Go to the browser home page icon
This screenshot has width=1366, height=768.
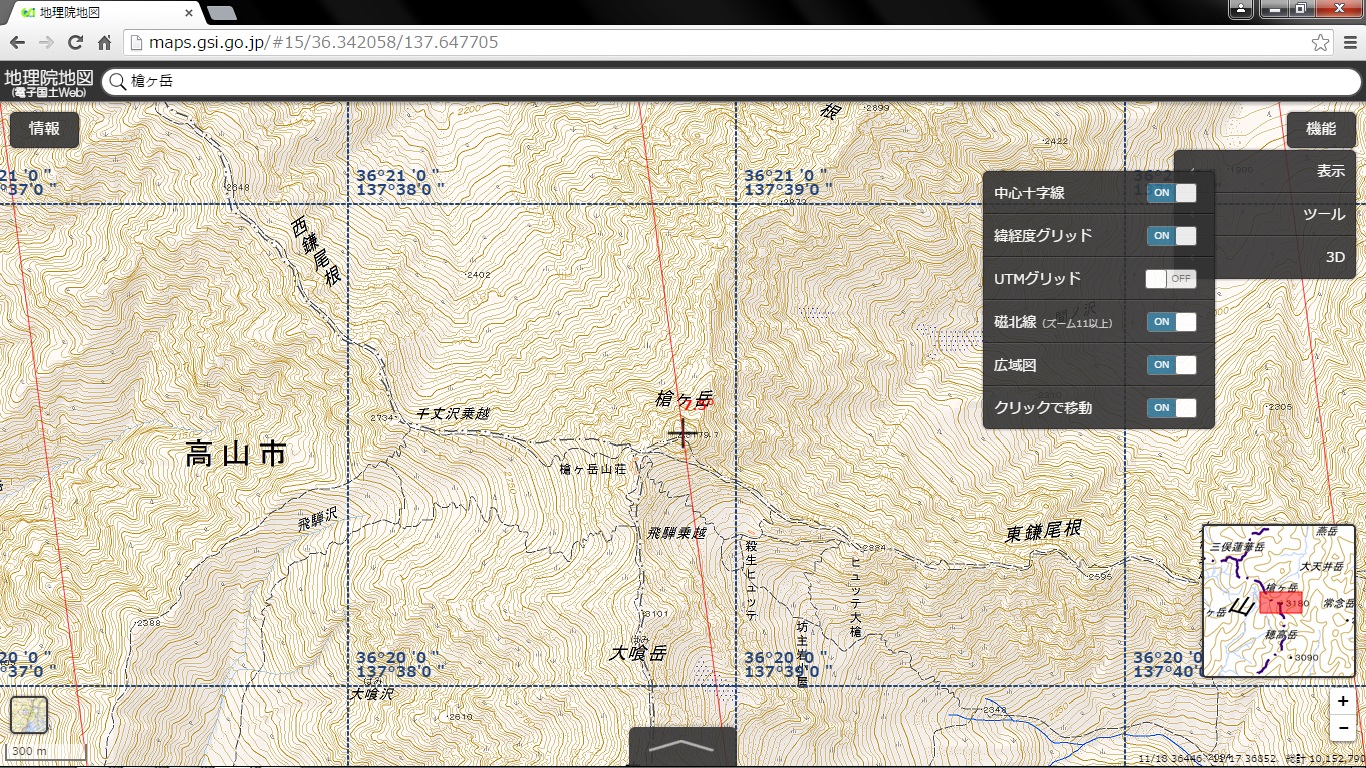click(104, 42)
